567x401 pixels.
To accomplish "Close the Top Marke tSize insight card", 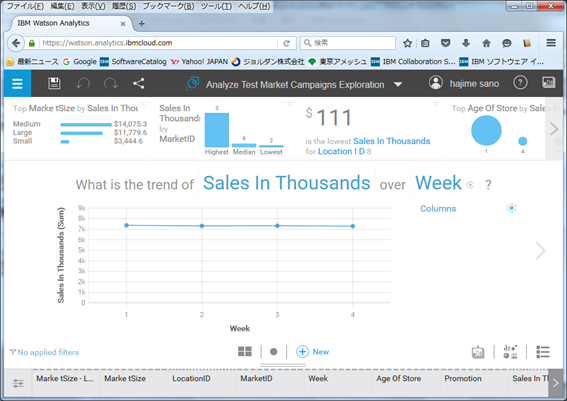I will 143,104.
